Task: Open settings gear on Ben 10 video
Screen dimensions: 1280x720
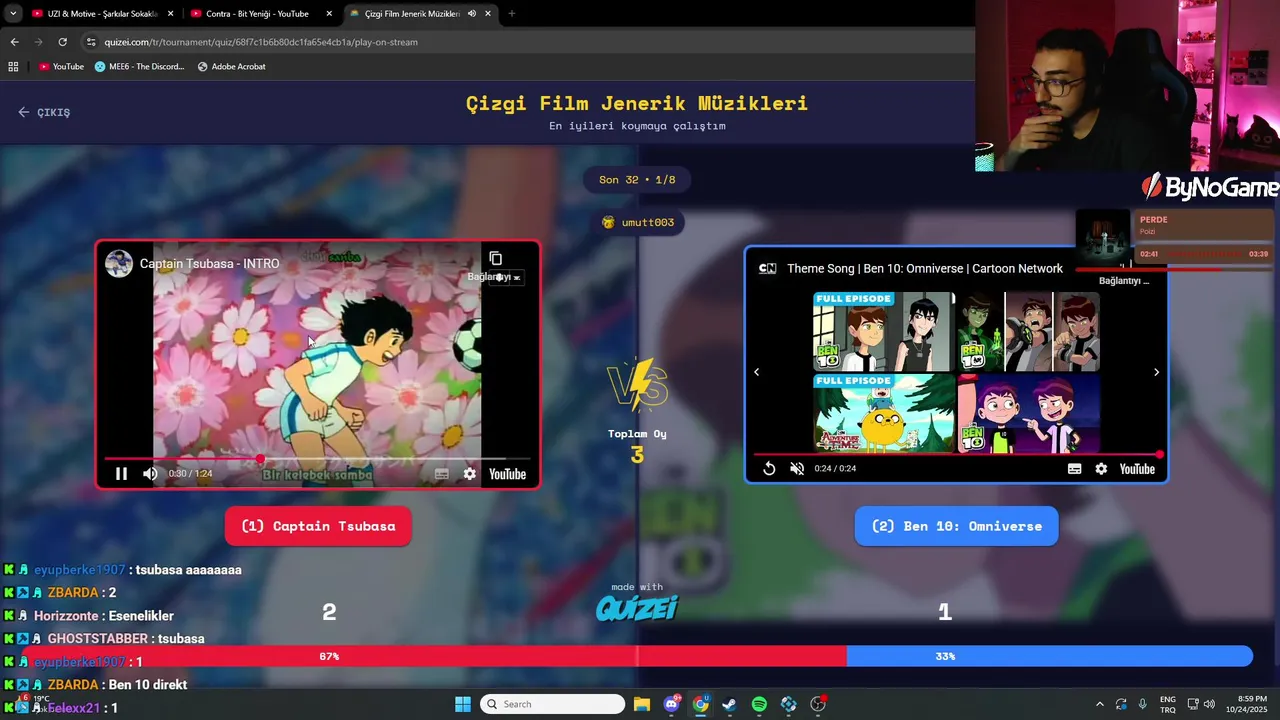Action: 1101,468
